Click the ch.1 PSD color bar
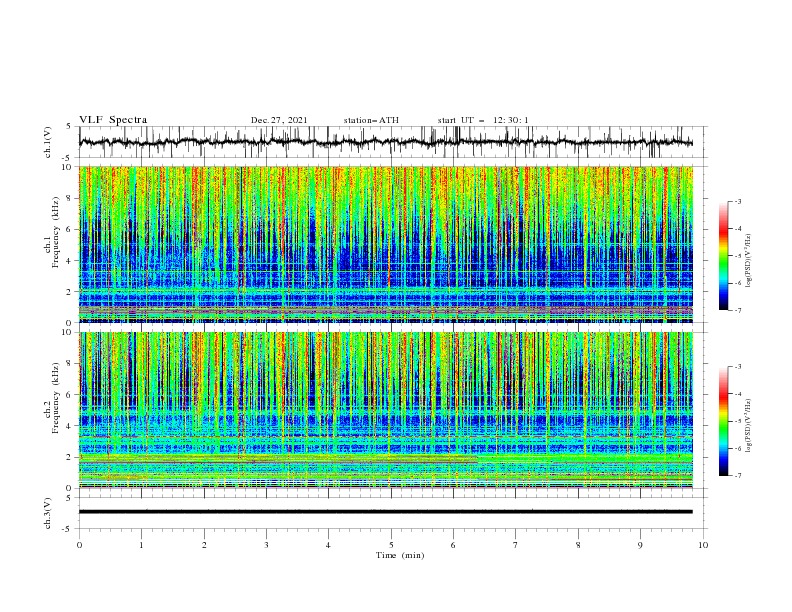 723,255
